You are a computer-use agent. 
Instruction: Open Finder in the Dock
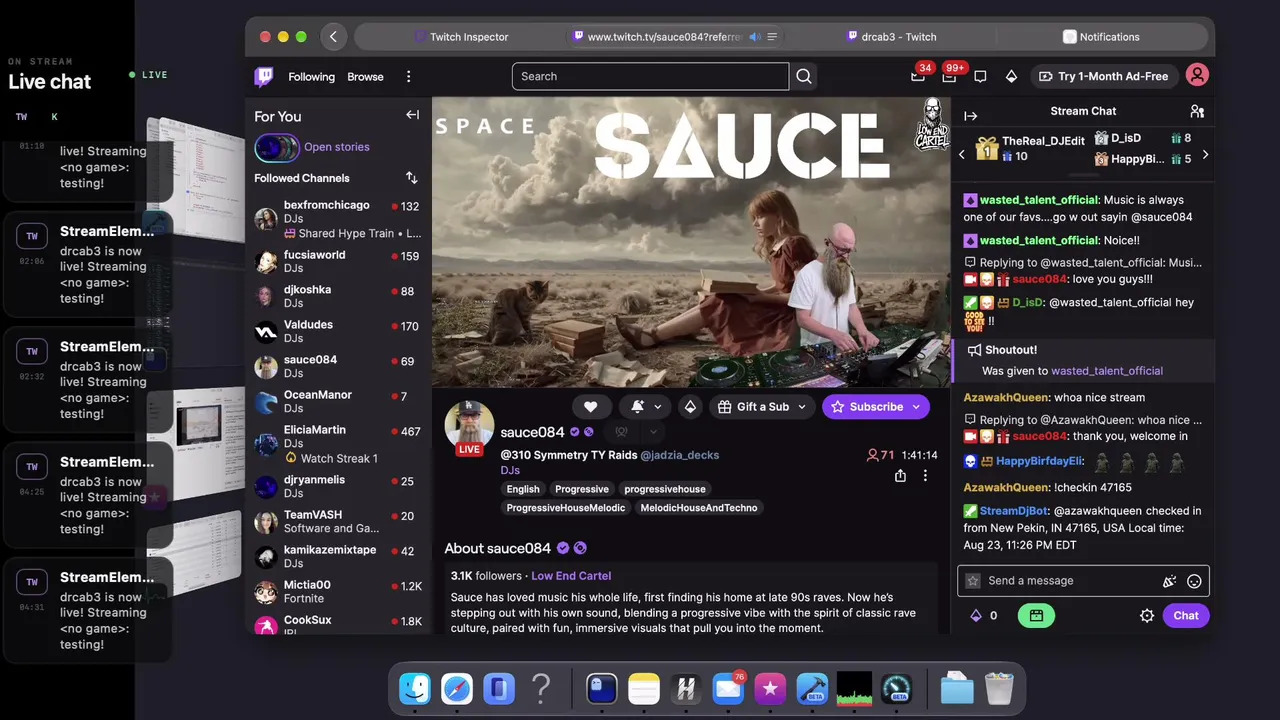click(415, 688)
